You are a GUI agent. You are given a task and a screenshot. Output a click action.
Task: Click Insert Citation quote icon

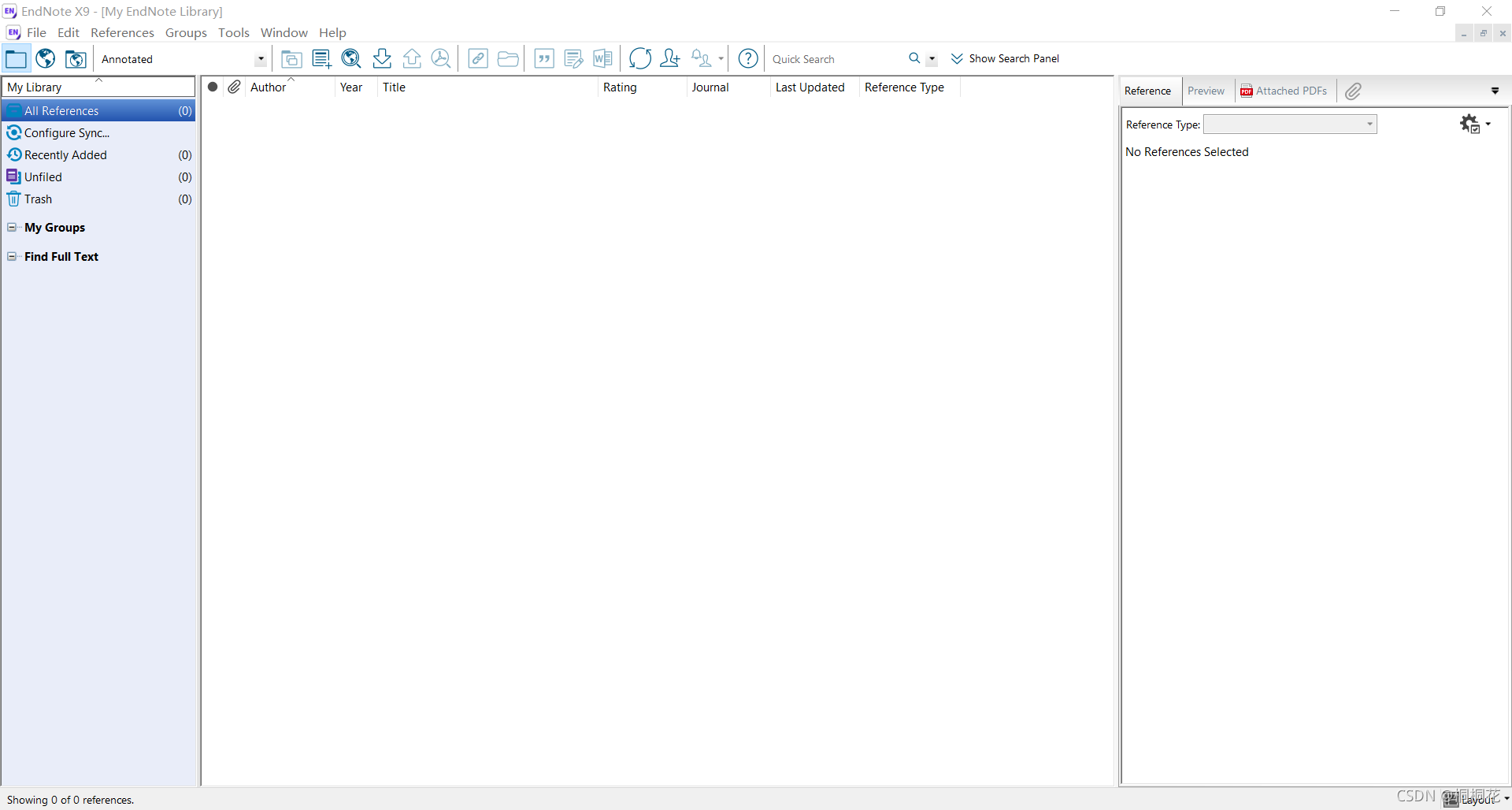click(544, 59)
